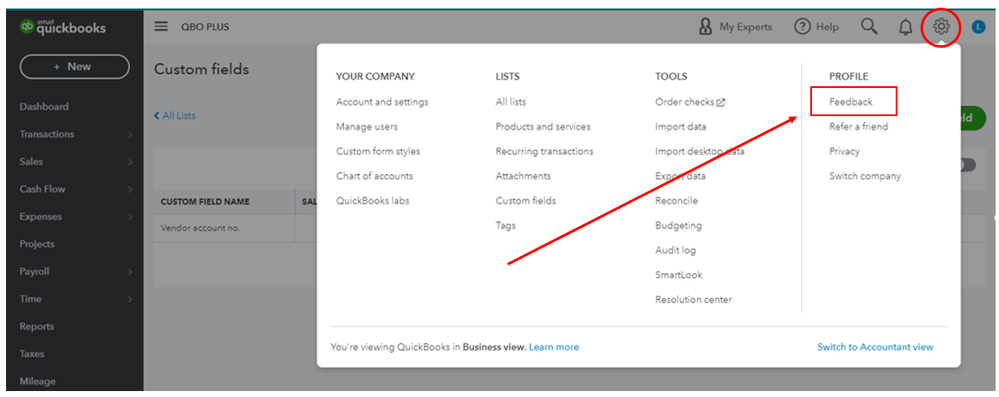
Task: Open Tags list
Action: (x=506, y=226)
